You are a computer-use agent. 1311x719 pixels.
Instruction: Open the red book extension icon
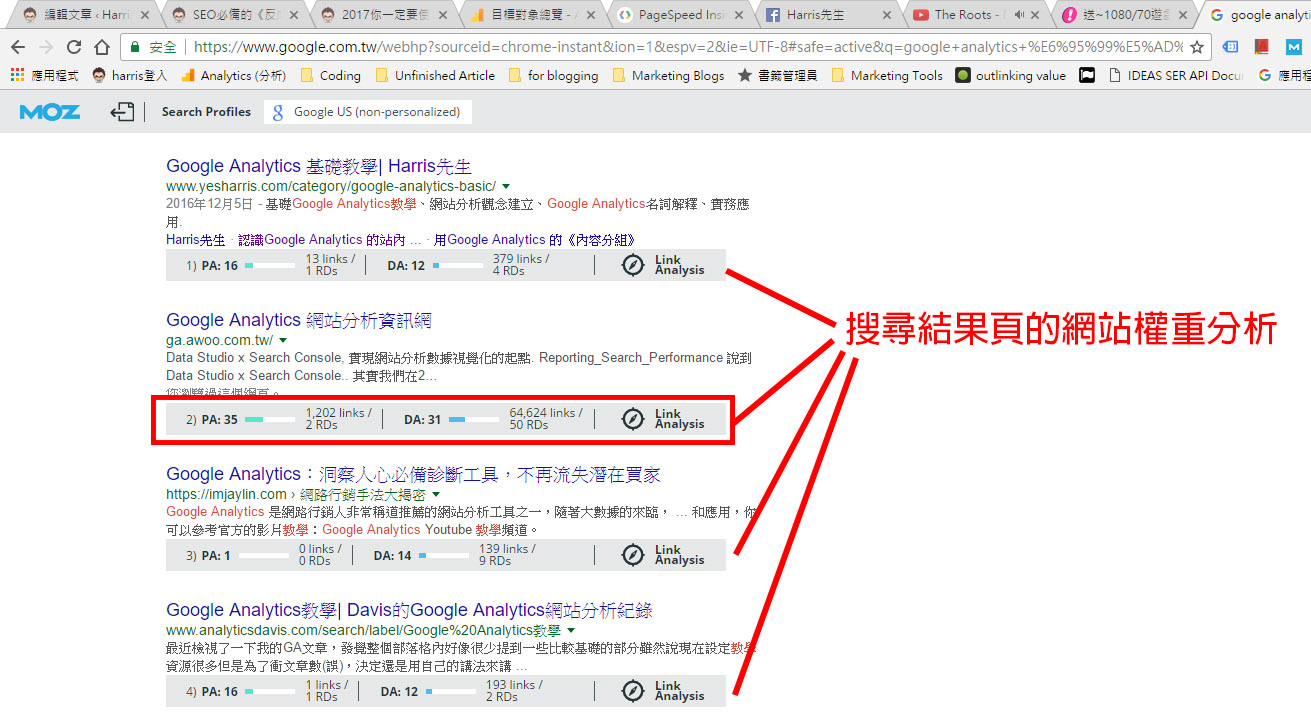point(1261,47)
